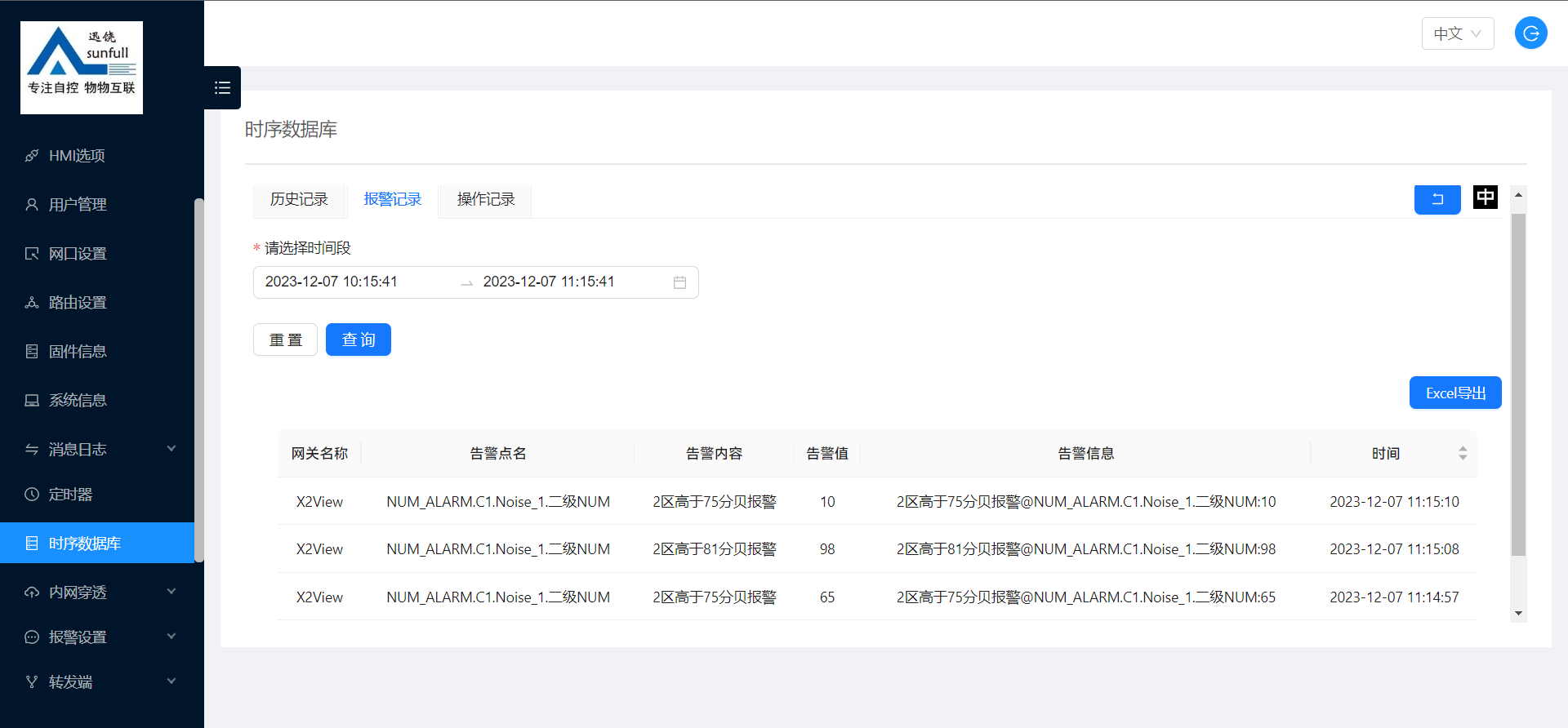The width and height of the screenshot is (1568, 728).
Task: Click the content panel vertical scrollbar thumb
Action: click(1518, 384)
